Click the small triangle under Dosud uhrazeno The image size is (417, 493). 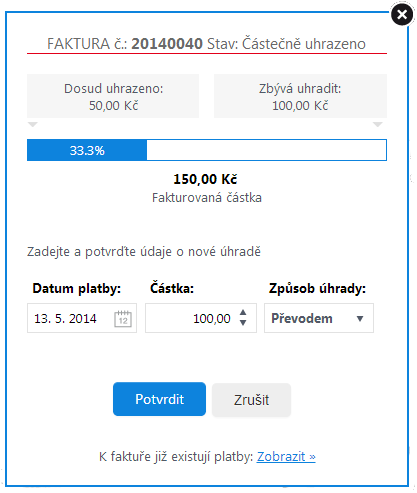[33, 125]
